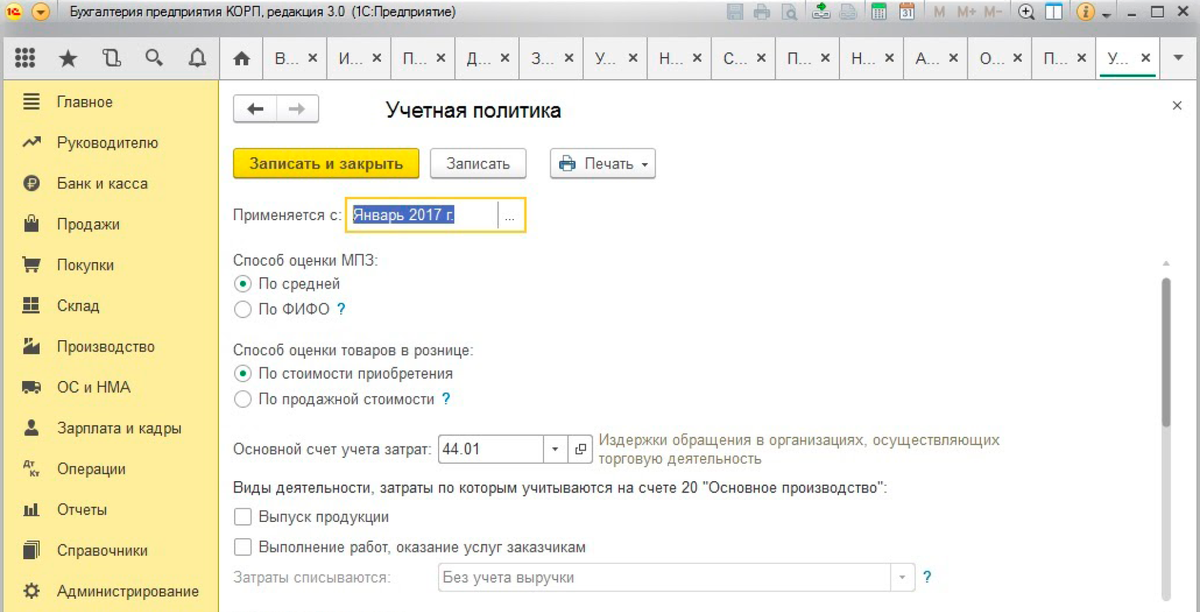Close the Учетная политика form with X
Image resolution: width=1200 pixels, height=612 pixels.
(x=1177, y=105)
